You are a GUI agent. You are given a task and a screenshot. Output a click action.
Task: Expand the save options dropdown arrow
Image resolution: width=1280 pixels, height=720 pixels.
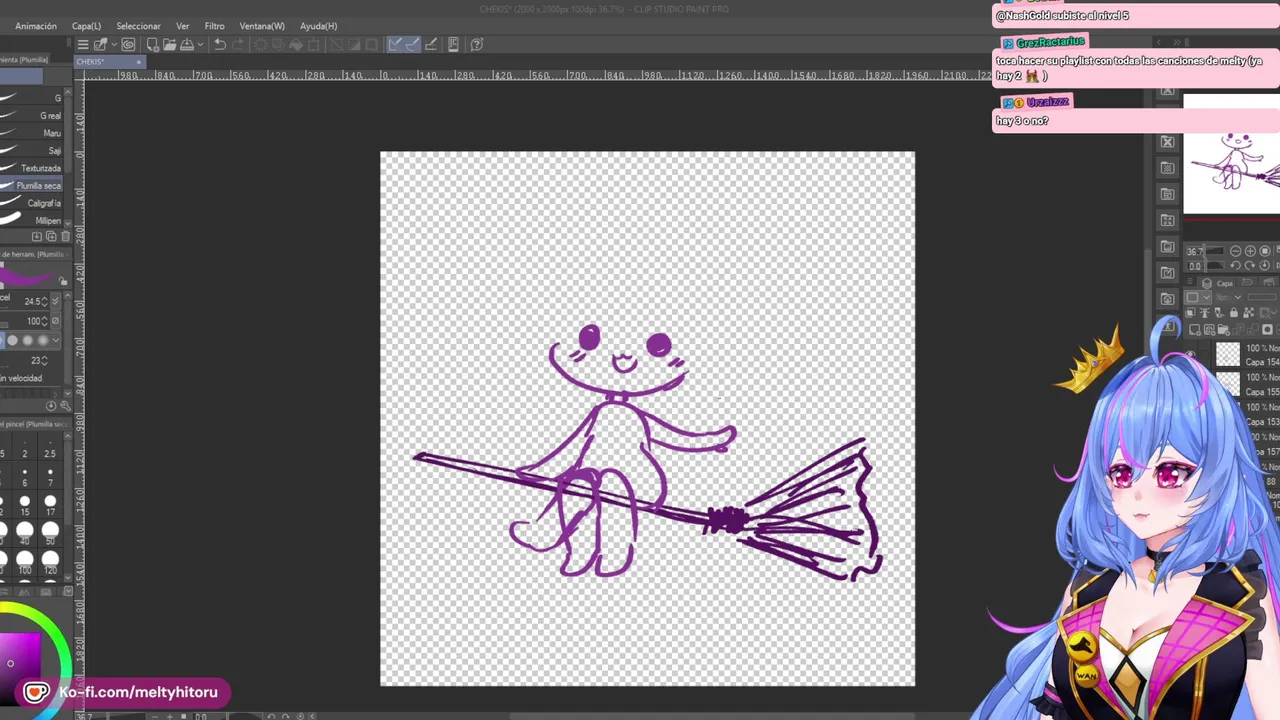[199, 45]
